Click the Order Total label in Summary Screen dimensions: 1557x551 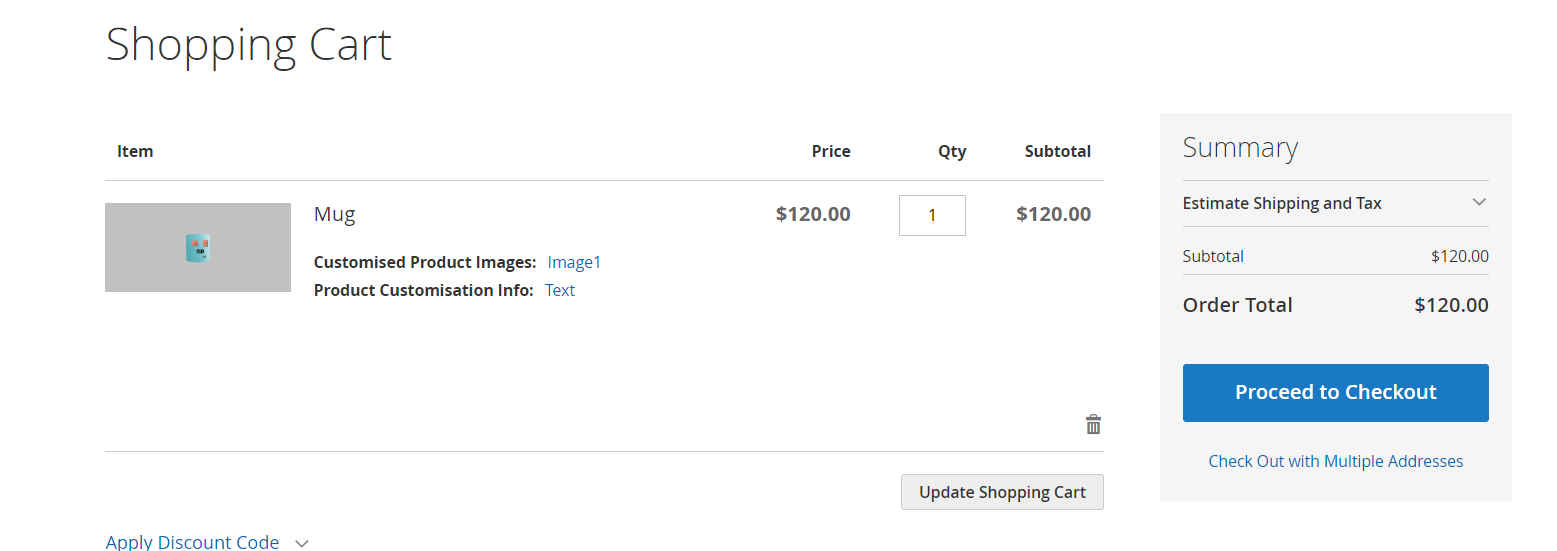pos(1237,305)
